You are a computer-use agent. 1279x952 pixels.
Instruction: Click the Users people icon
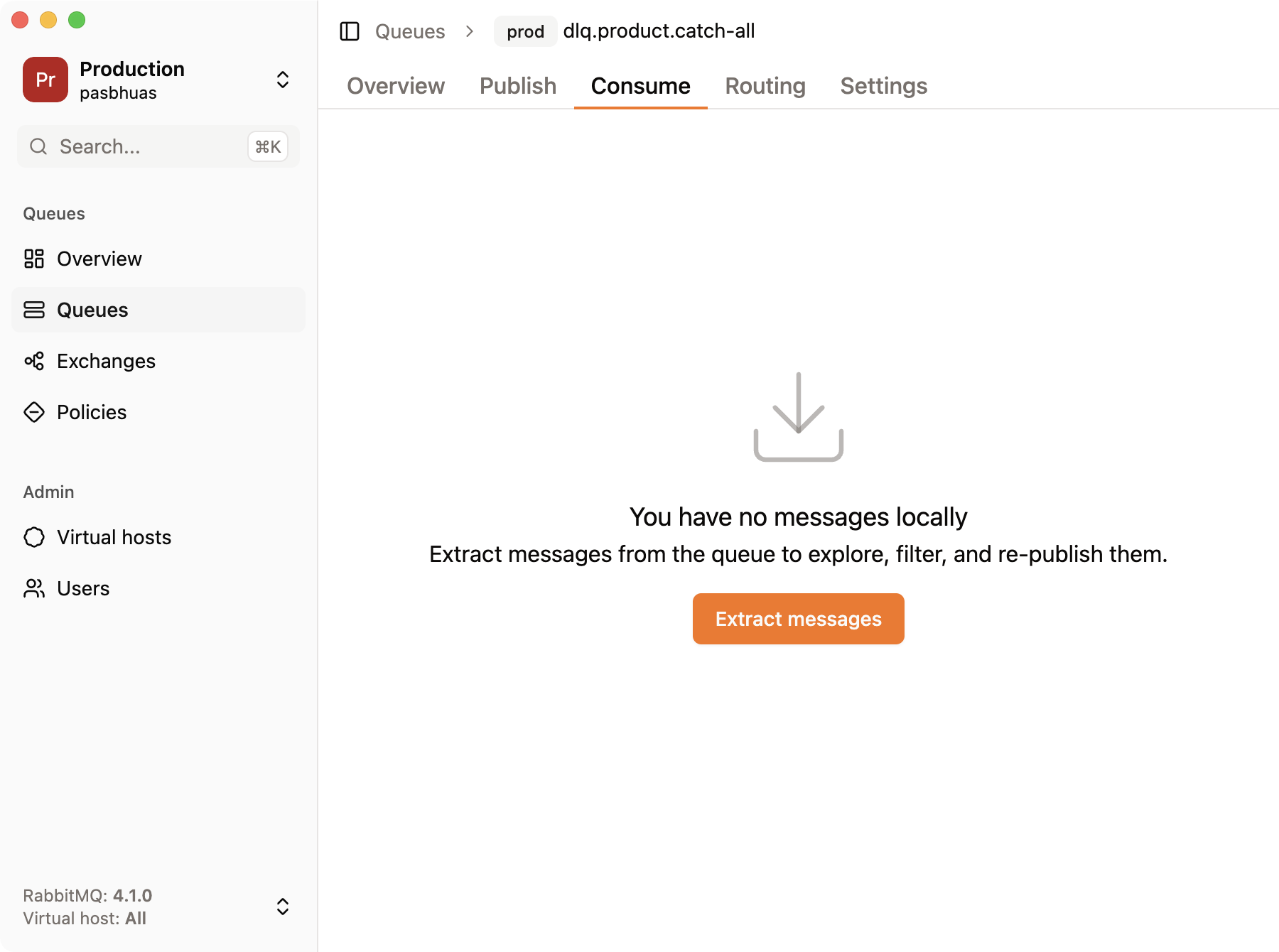click(34, 588)
